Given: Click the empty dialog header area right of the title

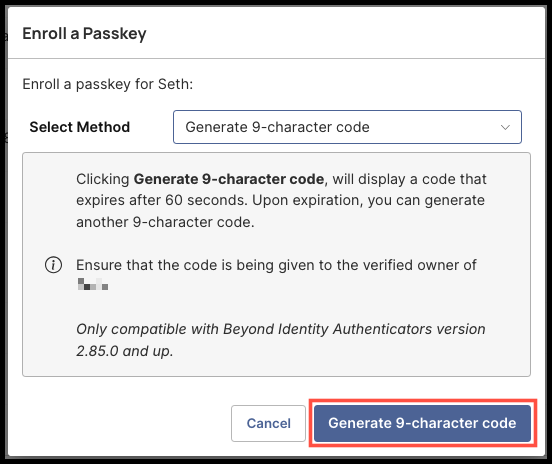Looking at the screenshot, I should click(345, 34).
